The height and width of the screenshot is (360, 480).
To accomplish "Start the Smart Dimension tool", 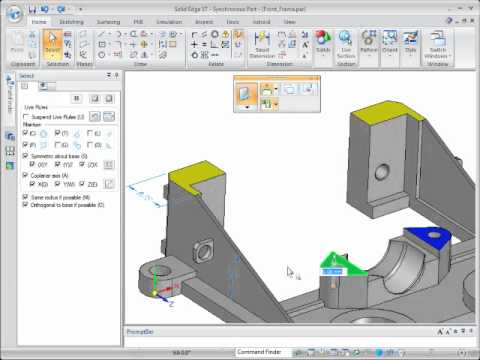I will pos(262,45).
